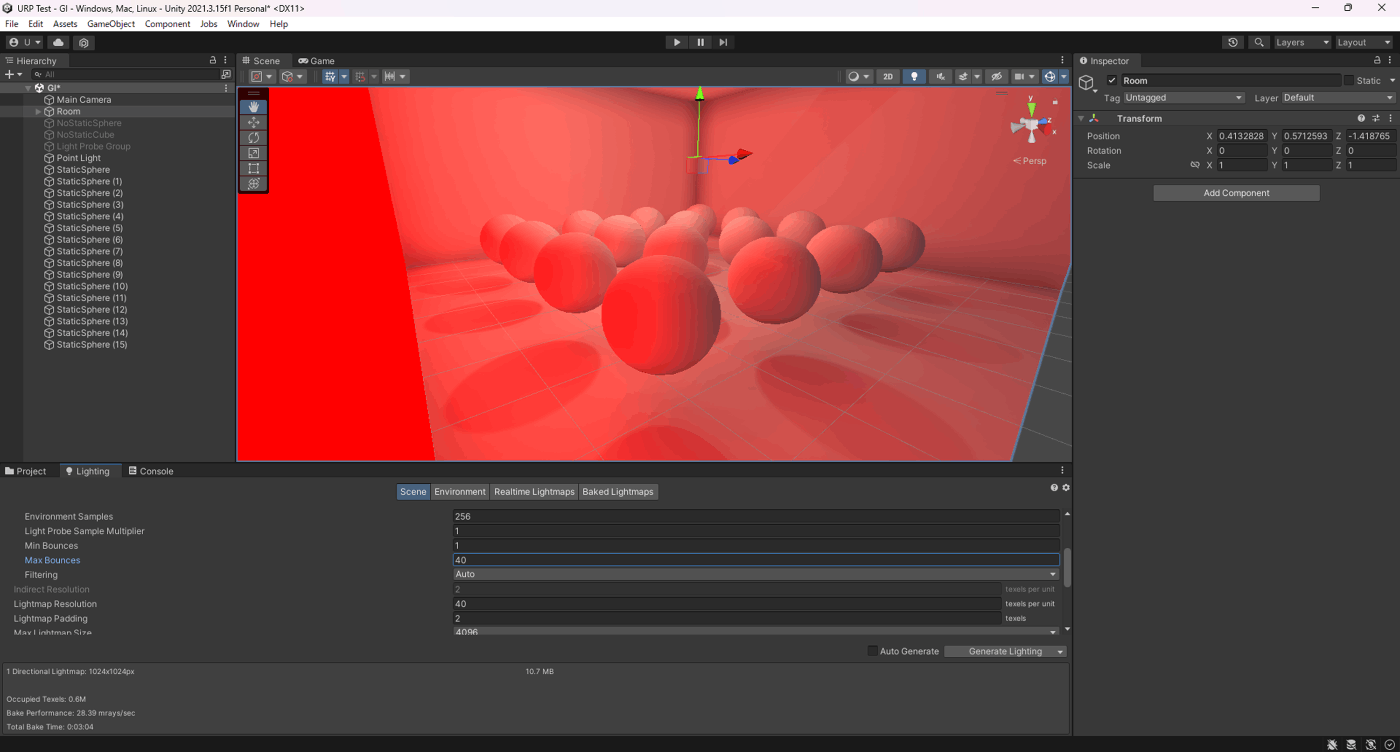Open the Max Lightmap Size dropdown
Image resolution: width=1400 pixels, height=752 pixels.
756,632
